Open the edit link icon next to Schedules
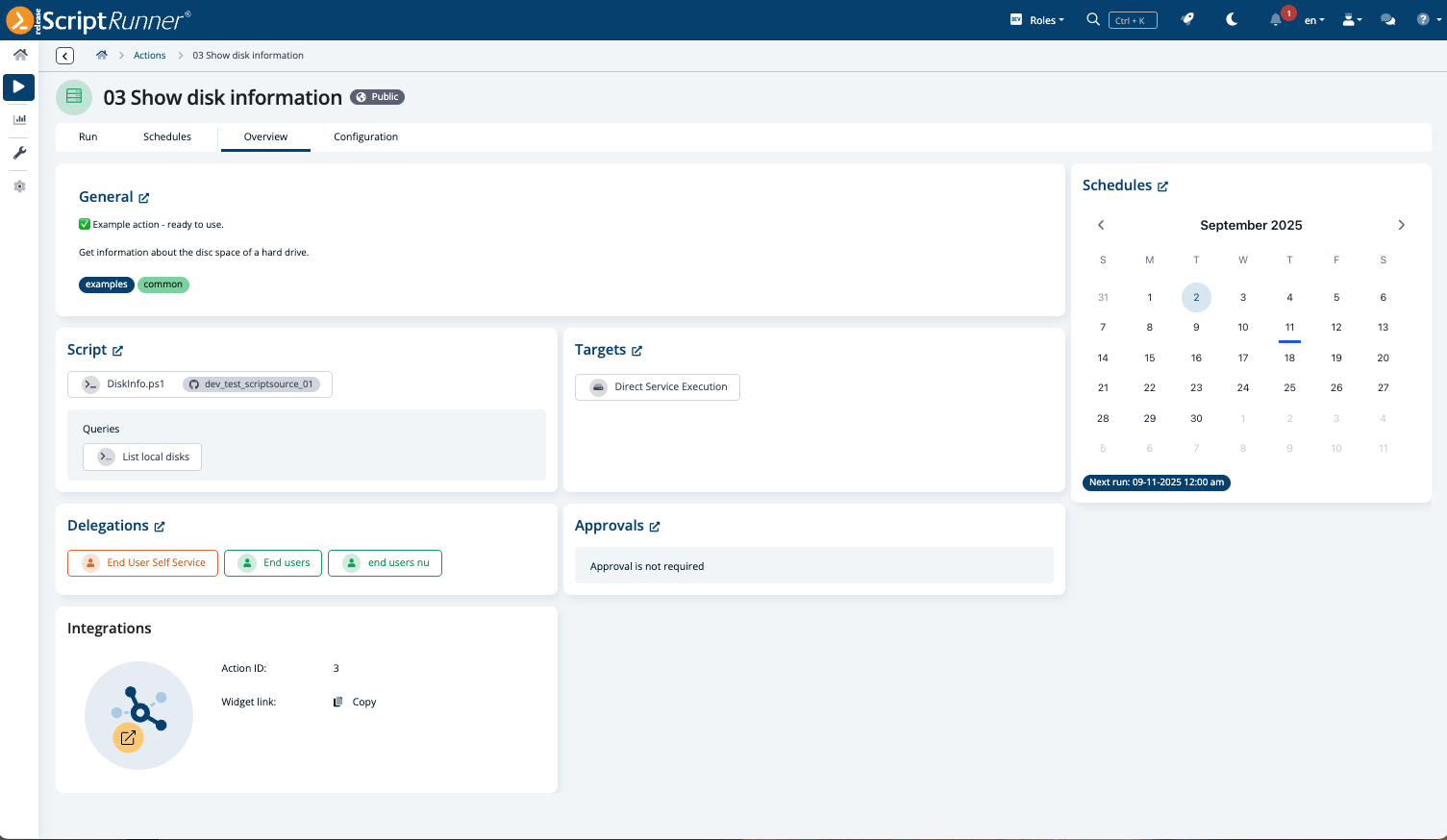Image resolution: width=1447 pixels, height=840 pixels. tap(1162, 186)
